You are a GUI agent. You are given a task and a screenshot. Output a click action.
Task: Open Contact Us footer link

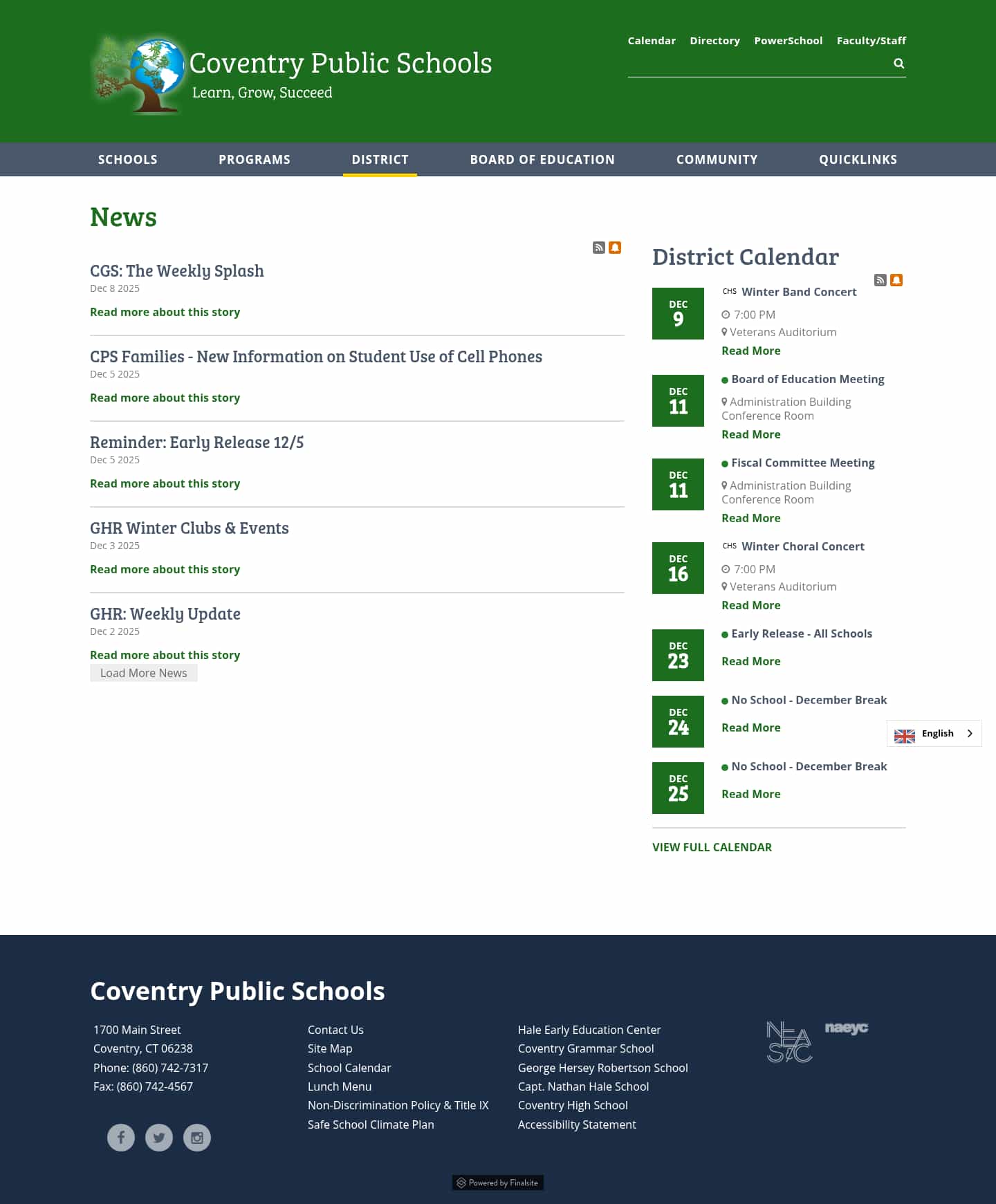[x=335, y=1030]
